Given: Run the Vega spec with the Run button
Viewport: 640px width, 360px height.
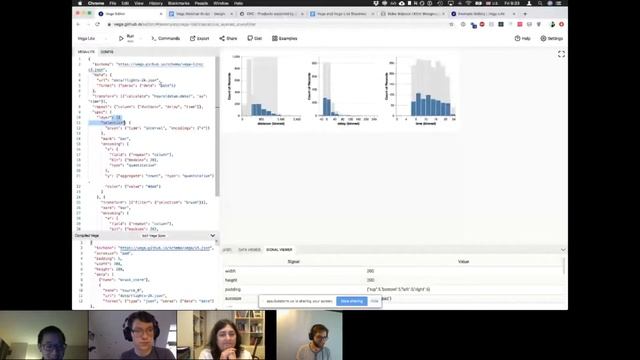Looking at the screenshot, I should point(126,38).
